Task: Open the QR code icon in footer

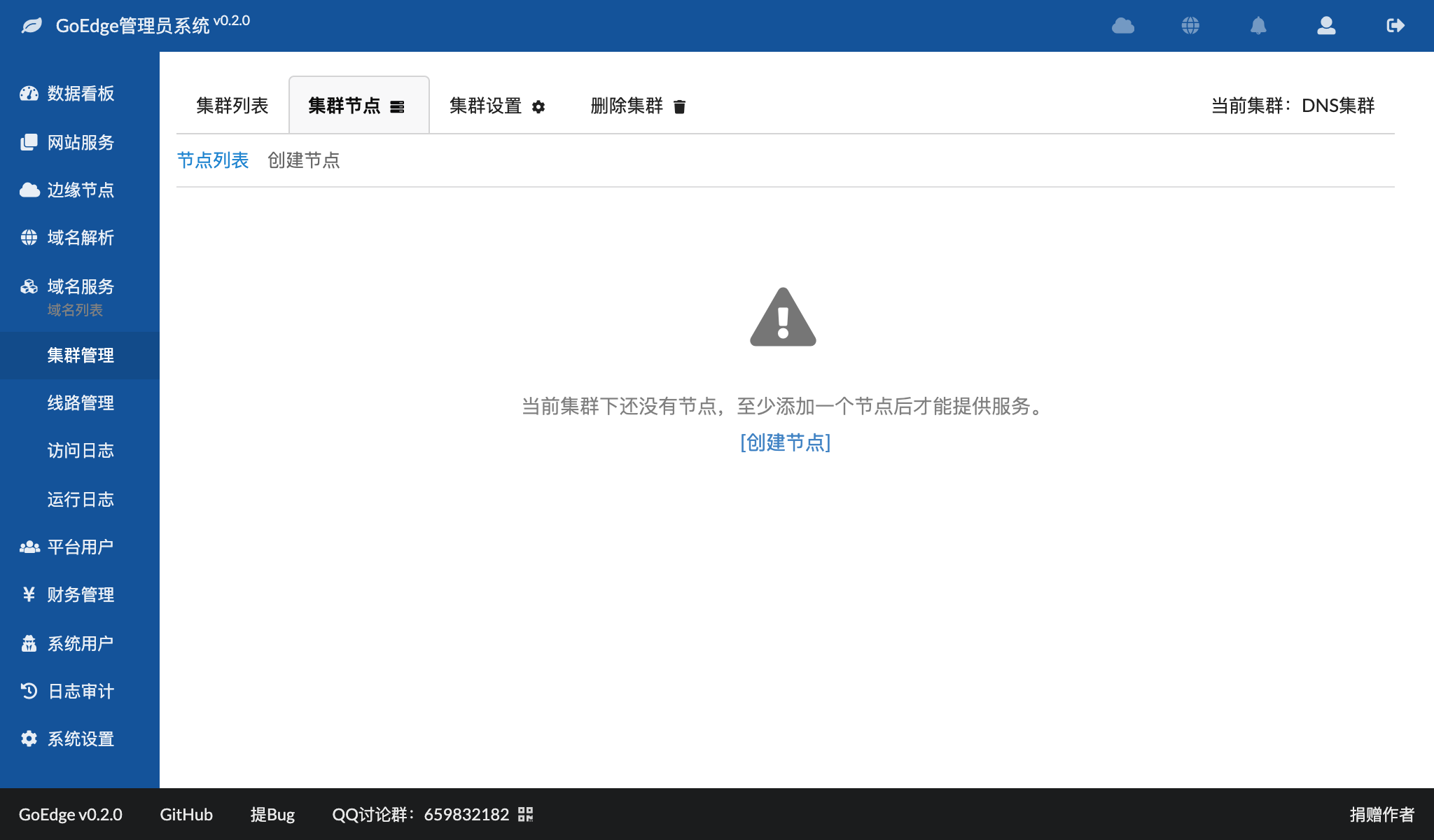Action: tap(525, 814)
